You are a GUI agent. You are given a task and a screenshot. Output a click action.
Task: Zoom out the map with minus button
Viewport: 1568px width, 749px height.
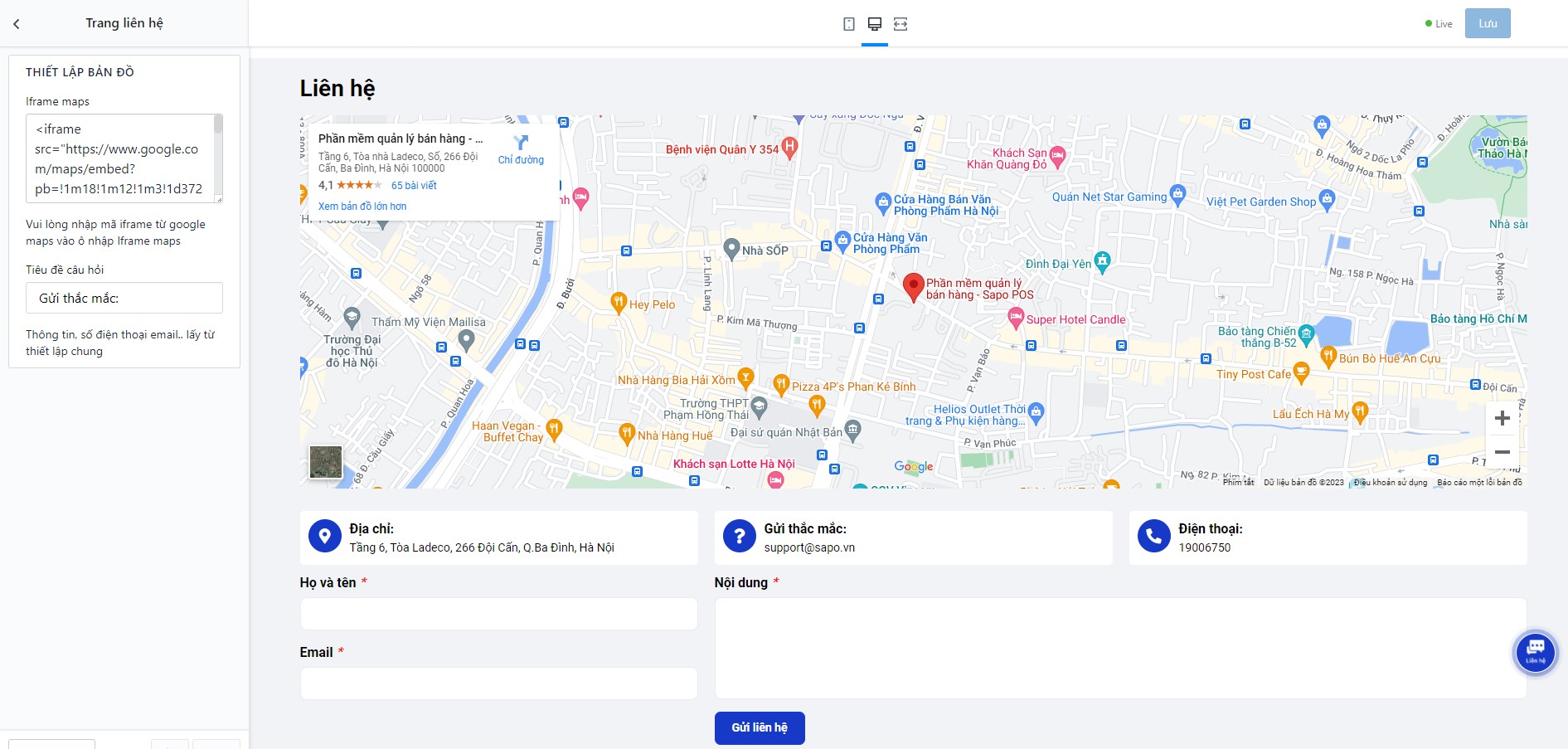[1502, 452]
